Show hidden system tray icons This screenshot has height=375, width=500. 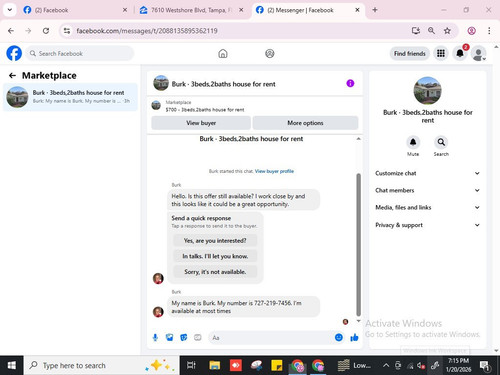[x=386, y=365]
